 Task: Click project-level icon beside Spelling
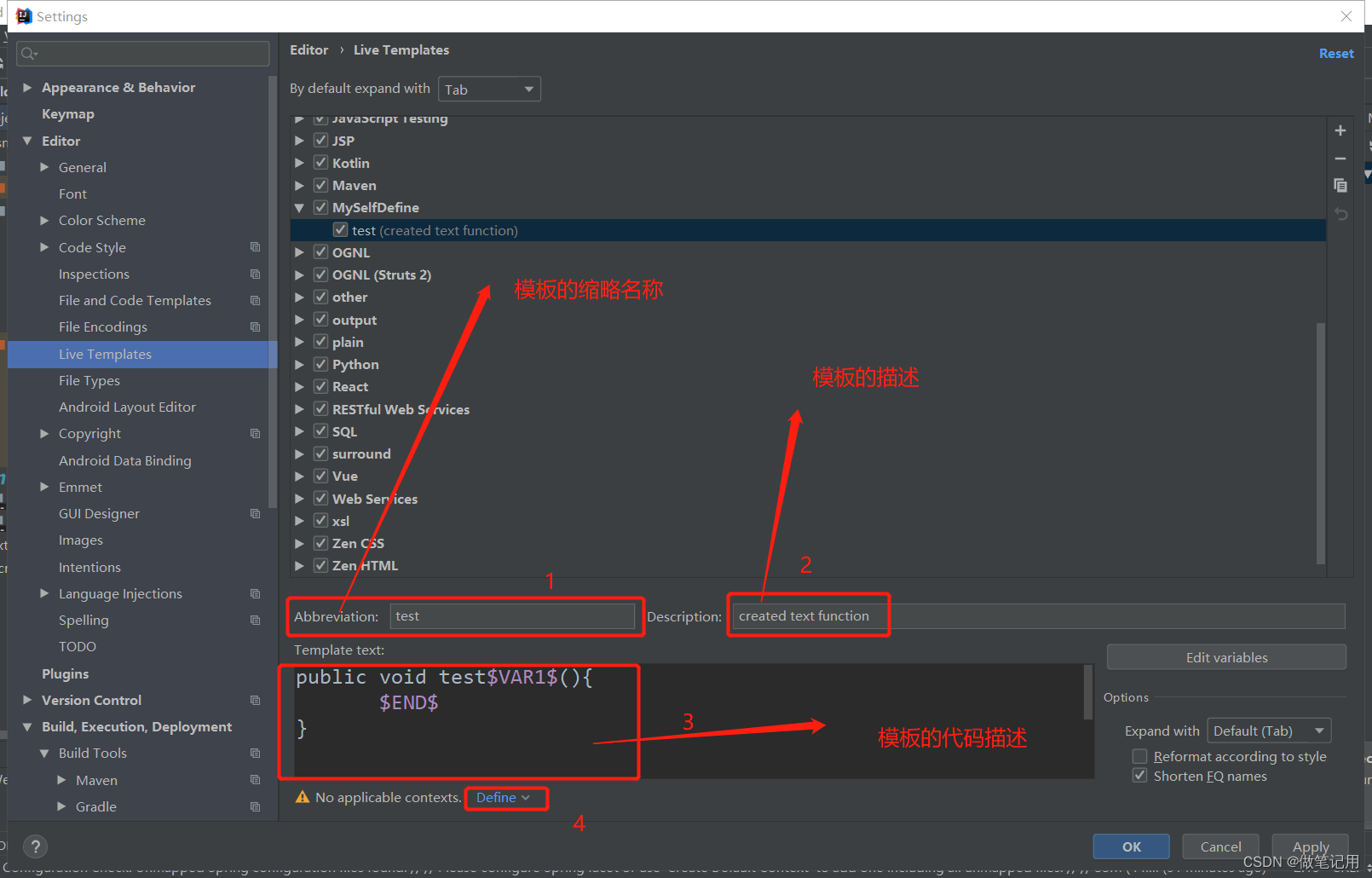pos(255,620)
